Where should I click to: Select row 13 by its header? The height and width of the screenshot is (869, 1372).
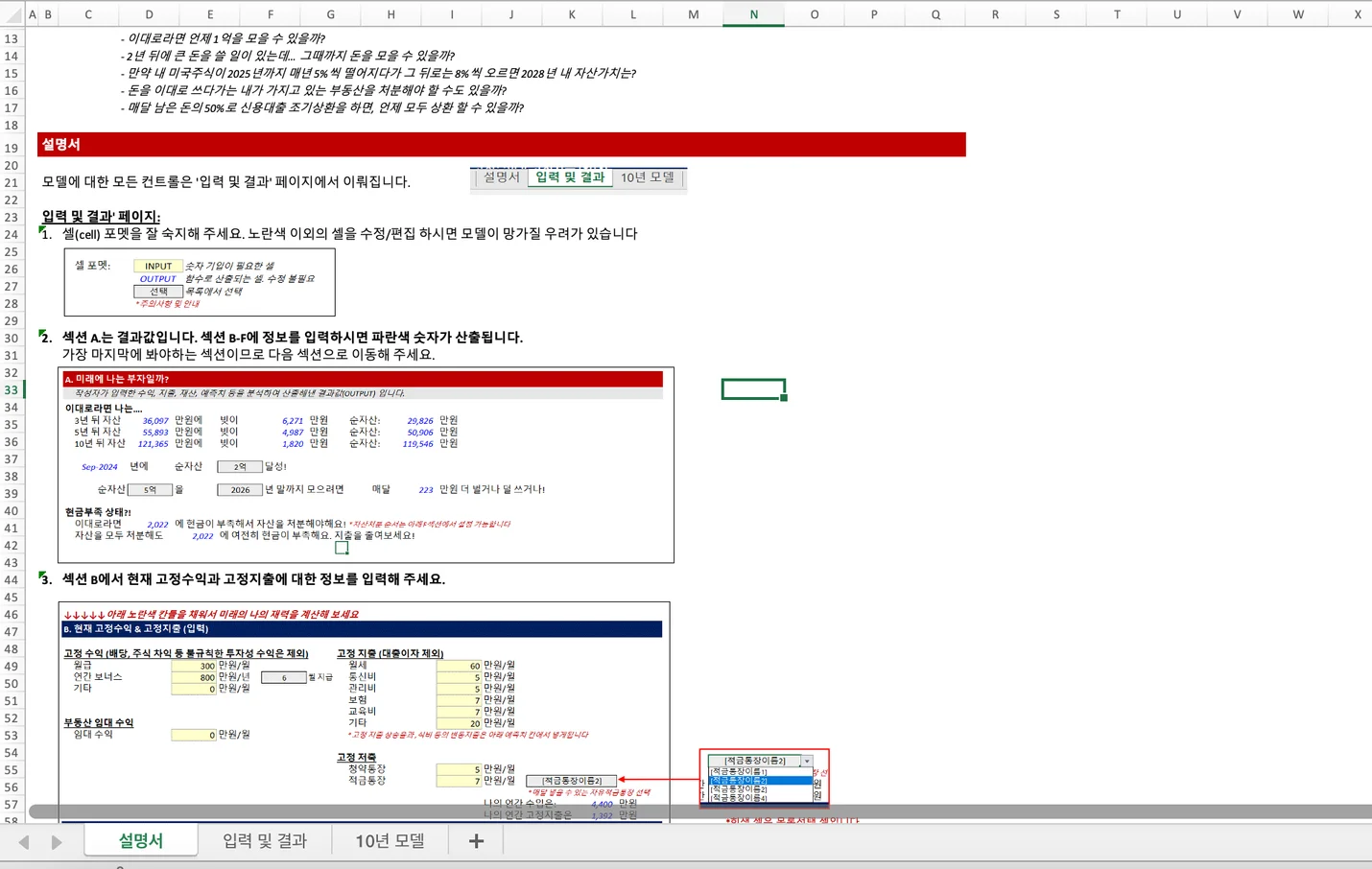pyautogui.click(x=12, y=38)
